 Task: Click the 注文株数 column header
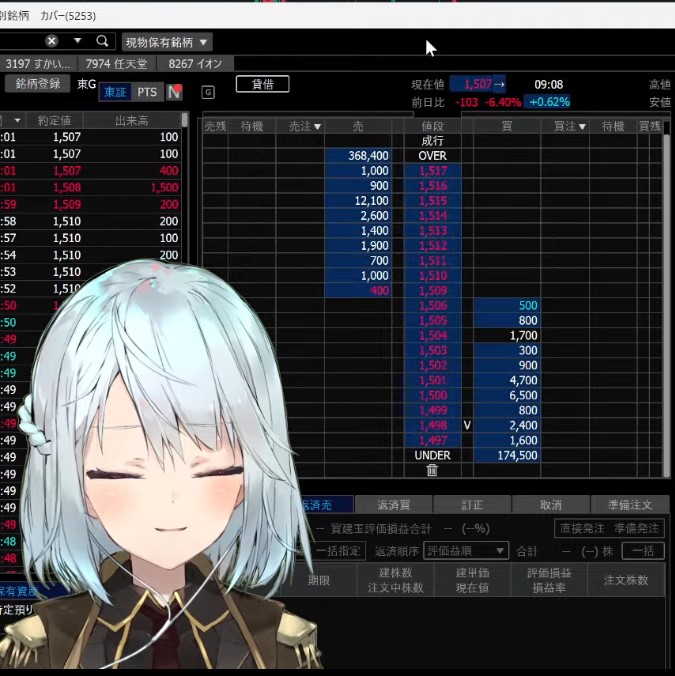point(625,580)
